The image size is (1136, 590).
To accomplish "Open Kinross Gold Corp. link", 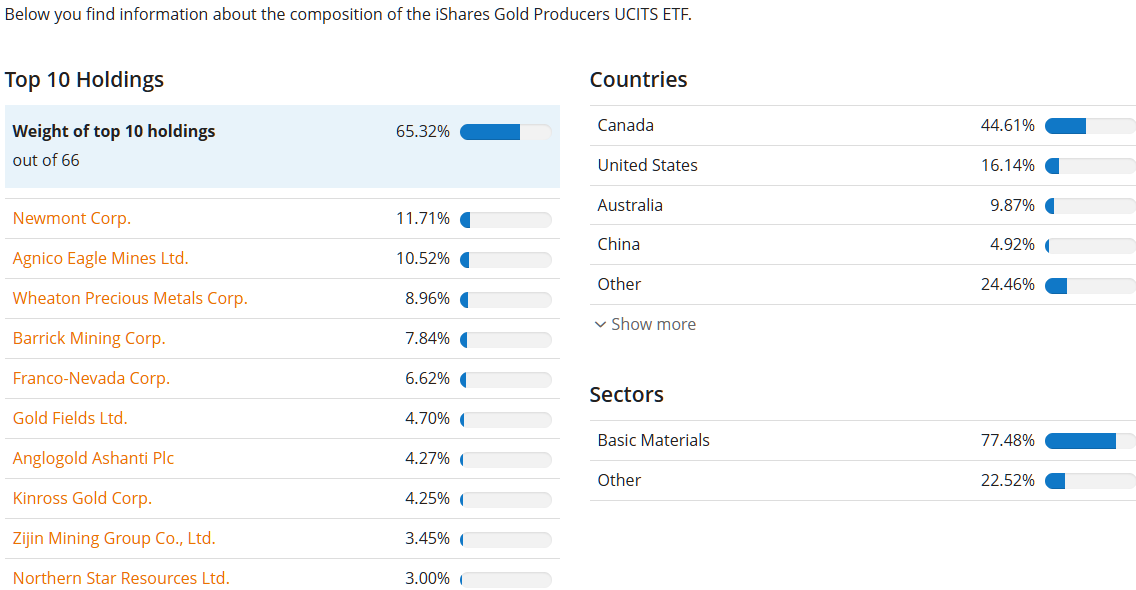I will point(82,498).
